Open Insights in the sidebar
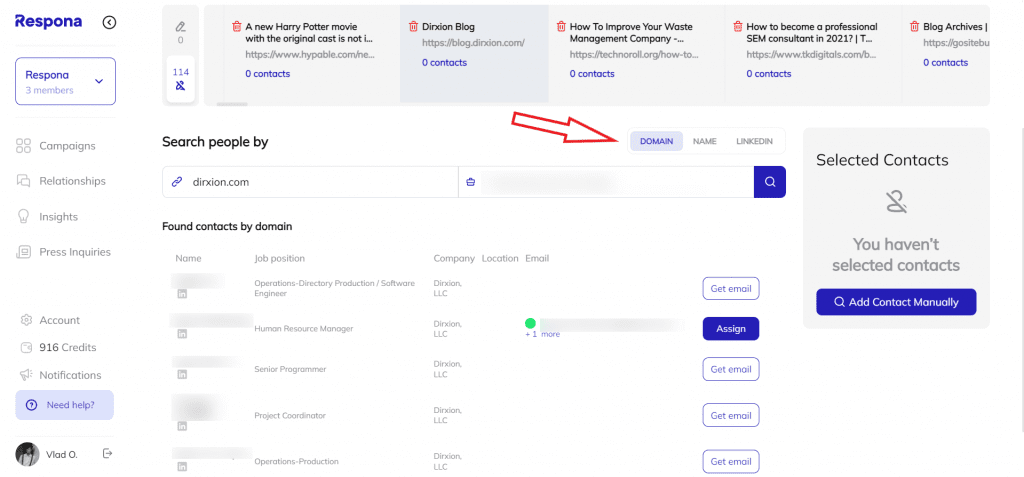The height and width of the screenshot is (477, 1024). pos(47,216)
